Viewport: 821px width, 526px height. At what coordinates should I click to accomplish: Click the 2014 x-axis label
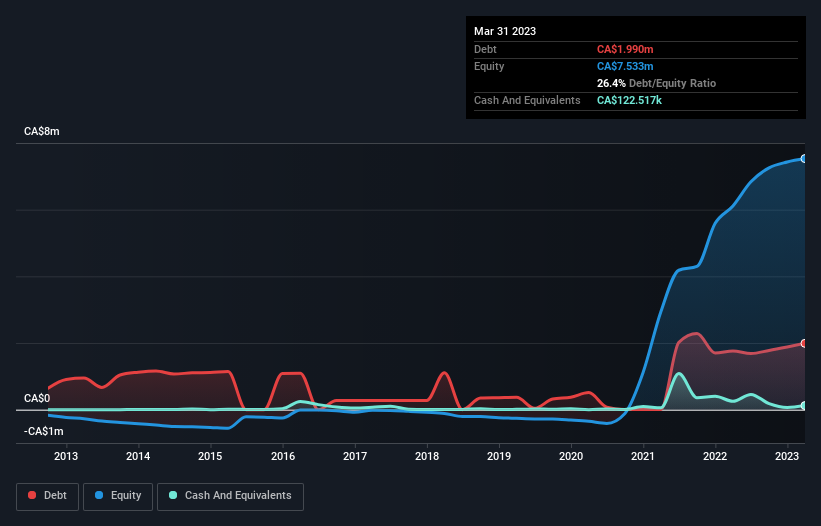[138, 456]
